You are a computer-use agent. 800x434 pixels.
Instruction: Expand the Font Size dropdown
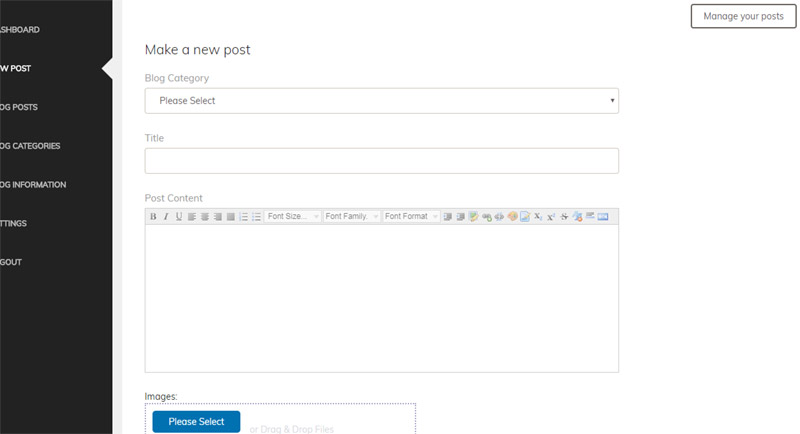[x=292, y=217]
